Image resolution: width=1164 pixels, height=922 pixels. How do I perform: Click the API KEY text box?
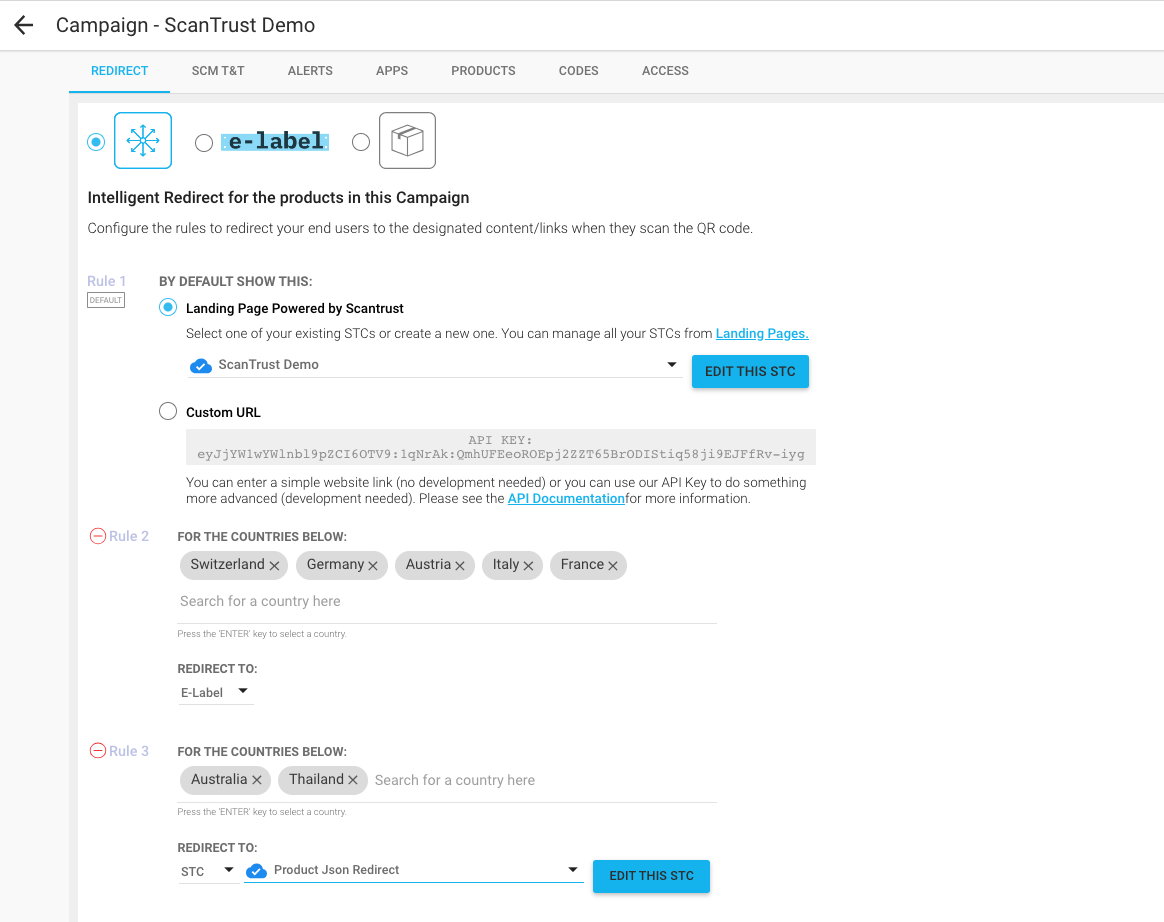click(x=500, y=447)
